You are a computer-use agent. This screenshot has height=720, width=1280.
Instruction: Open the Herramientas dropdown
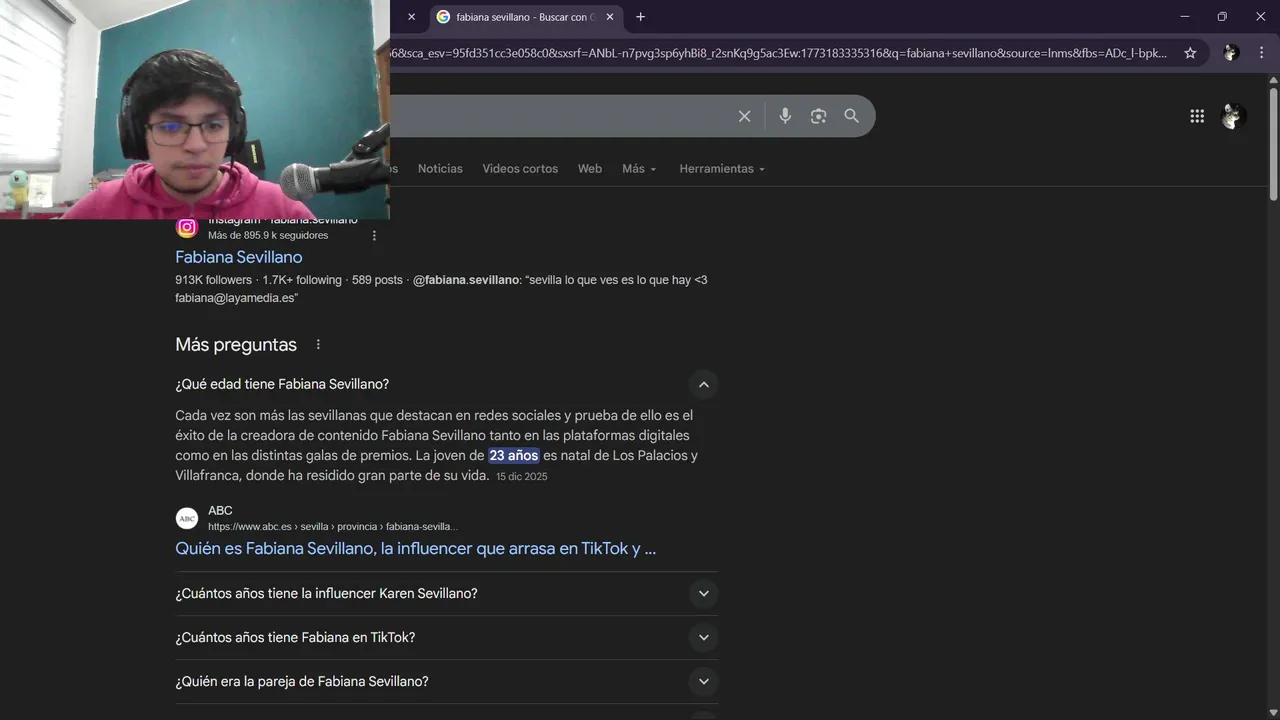pyautogui.click(x=722, y=169)
